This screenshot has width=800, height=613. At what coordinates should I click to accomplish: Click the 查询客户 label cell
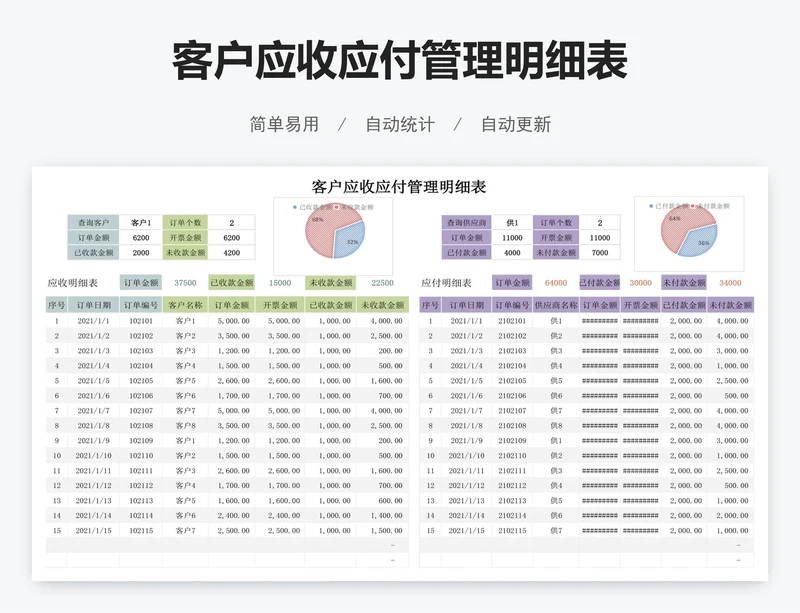93,223
